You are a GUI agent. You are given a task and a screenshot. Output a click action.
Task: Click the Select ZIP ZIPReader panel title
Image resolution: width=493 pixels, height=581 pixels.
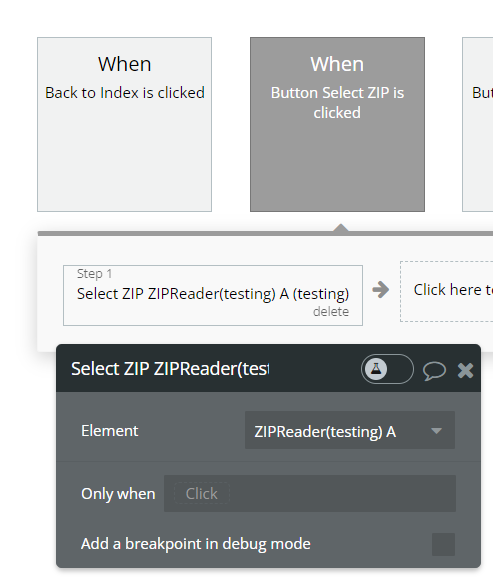(170, 369)
